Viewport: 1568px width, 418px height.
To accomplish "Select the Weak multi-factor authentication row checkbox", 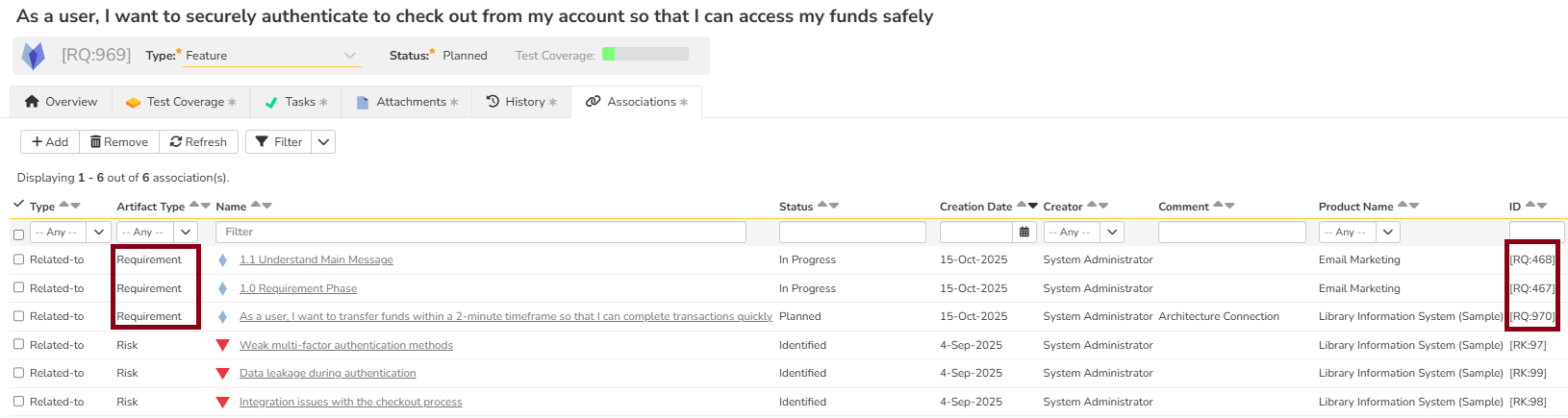I will pyautogui.click(x=18, y=345).
